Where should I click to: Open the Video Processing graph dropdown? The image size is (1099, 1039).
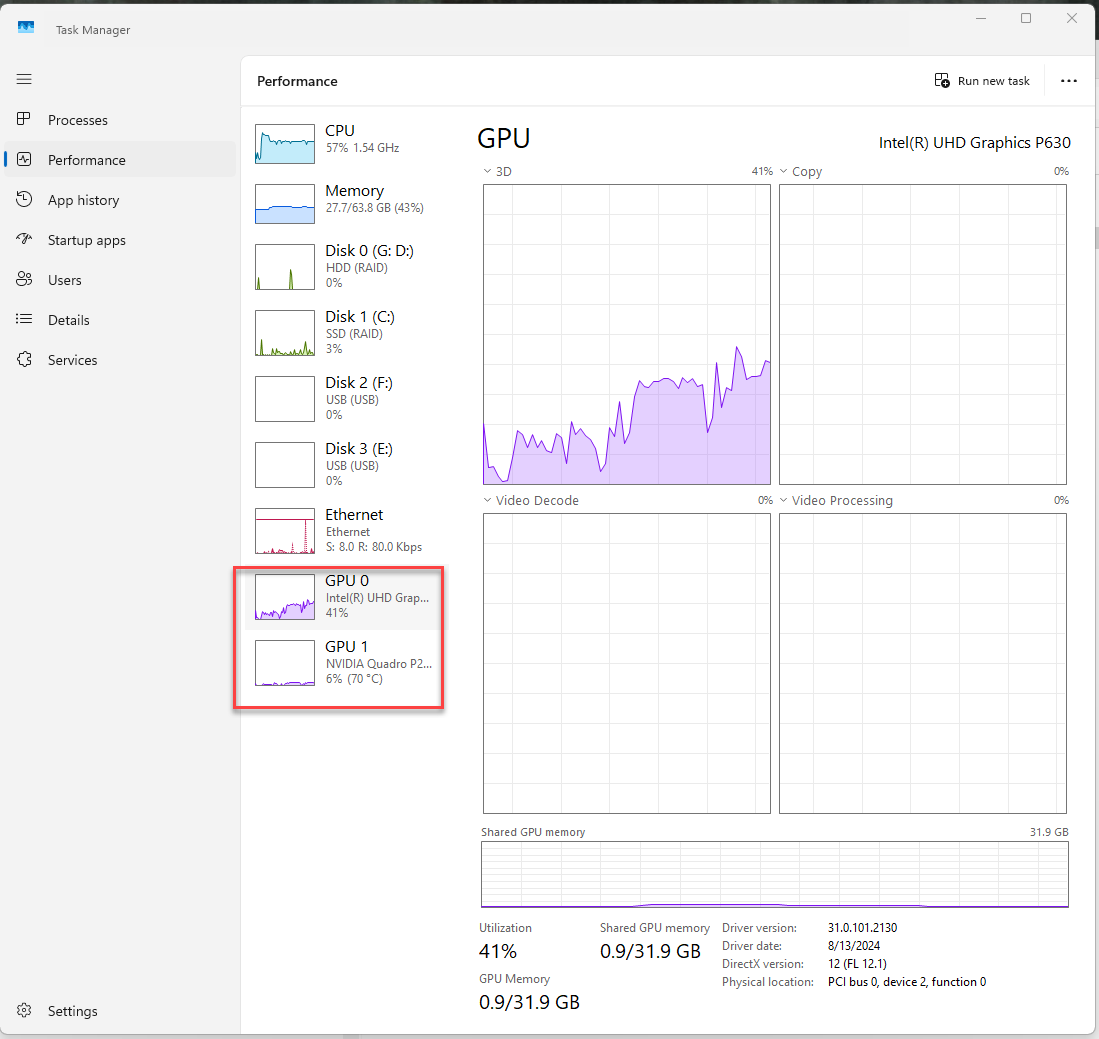coord(784,500)
